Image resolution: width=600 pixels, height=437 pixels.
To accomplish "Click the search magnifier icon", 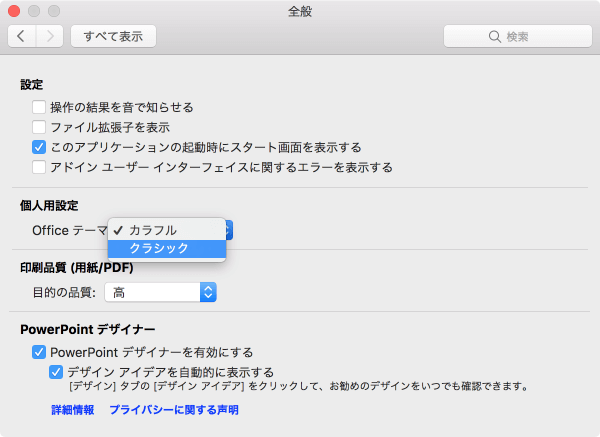I will click(494, 37).
